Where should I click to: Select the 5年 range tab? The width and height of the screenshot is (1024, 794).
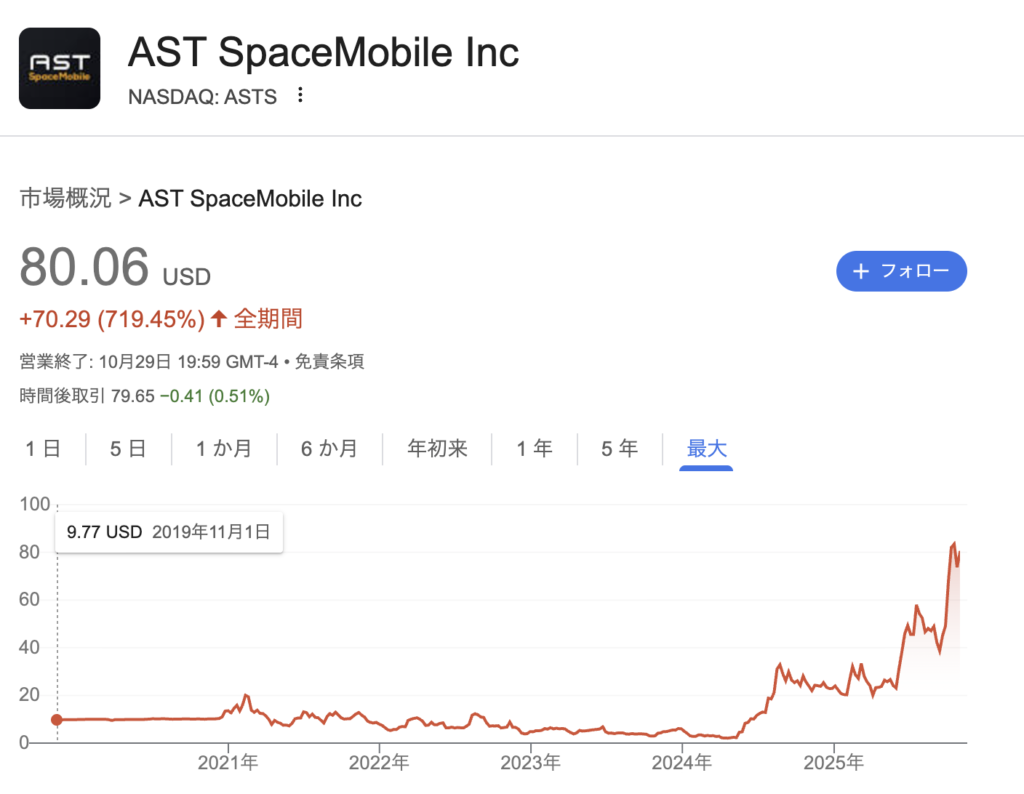click(x=619, y=448)
